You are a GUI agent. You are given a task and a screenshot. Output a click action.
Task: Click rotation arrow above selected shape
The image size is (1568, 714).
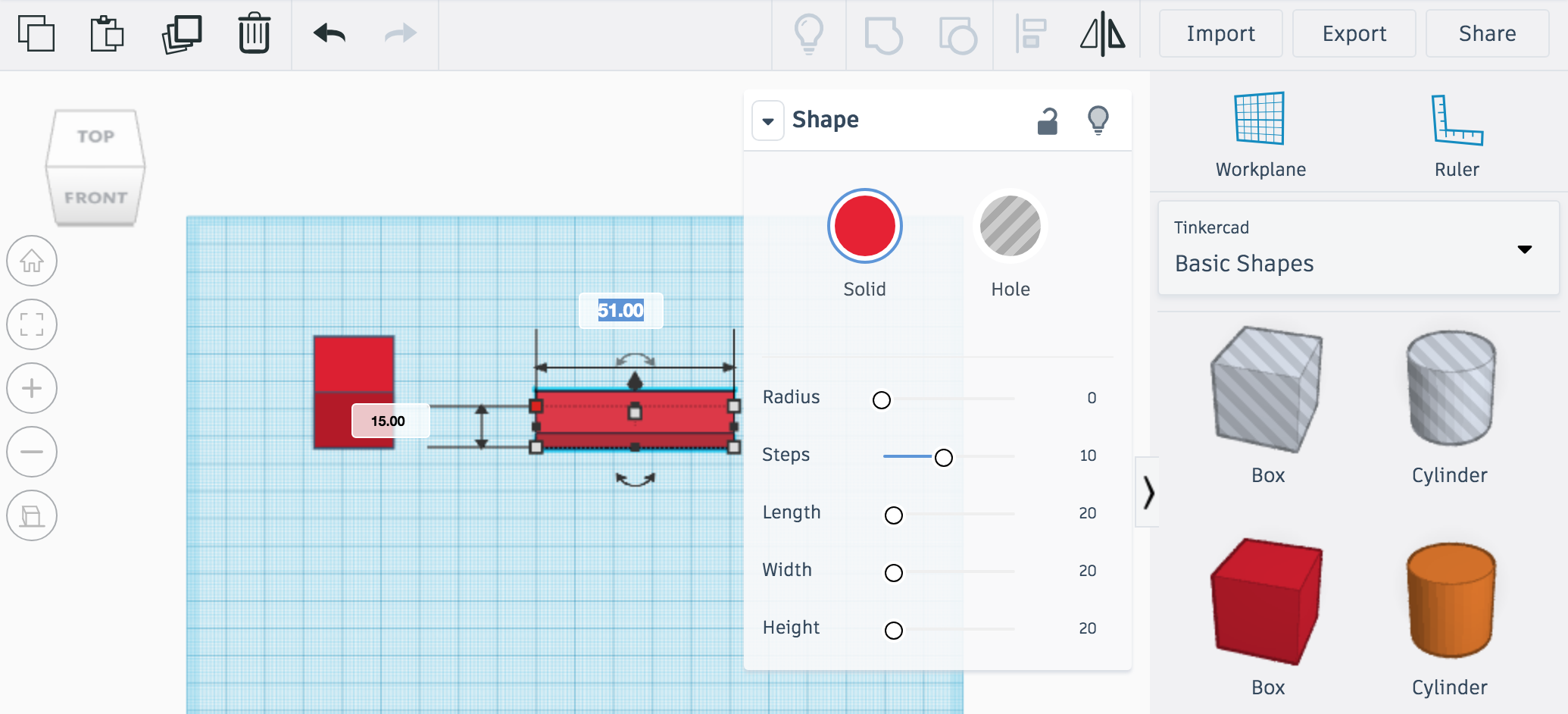[x=635, y=359]
